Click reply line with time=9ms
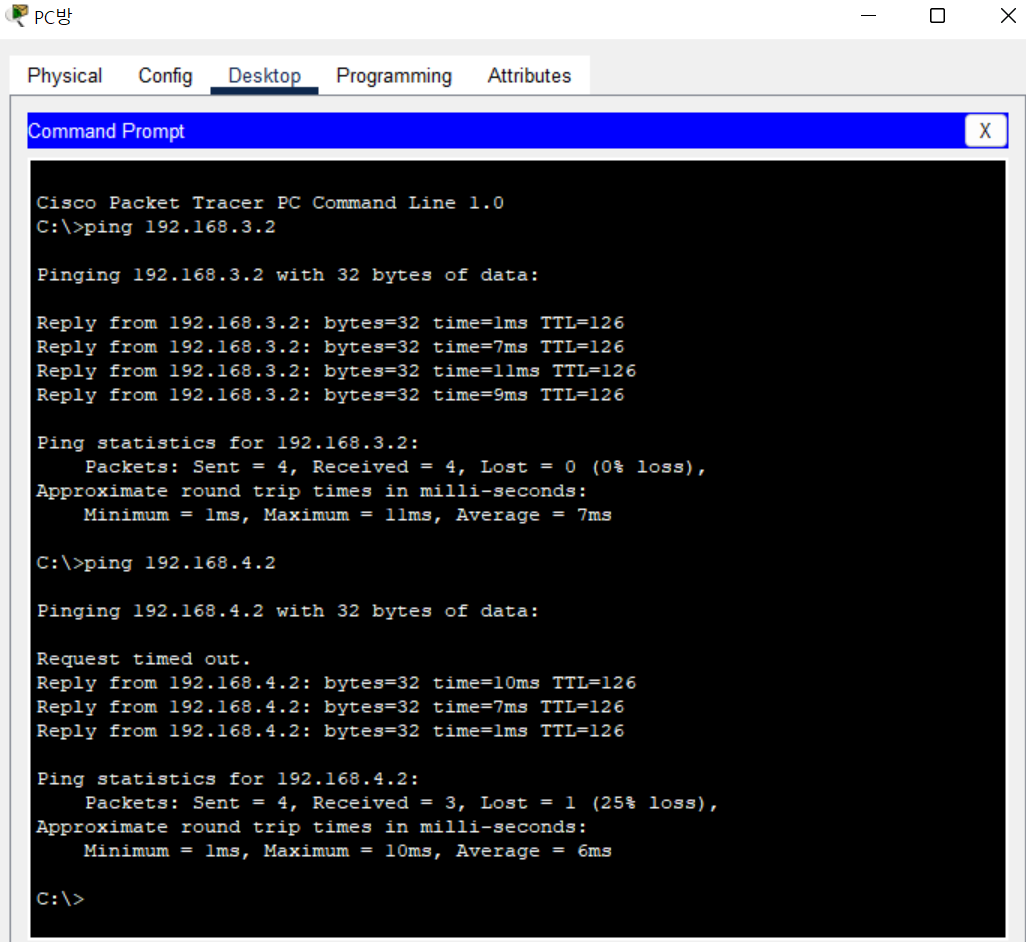Viewport: 1026px width, 942px height. tap(330, 395)
